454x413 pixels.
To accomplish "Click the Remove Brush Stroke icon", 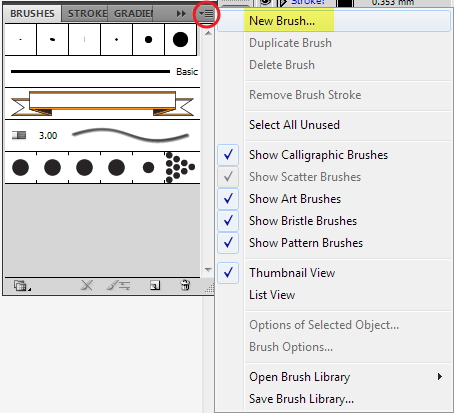I will tap(87, 286).
